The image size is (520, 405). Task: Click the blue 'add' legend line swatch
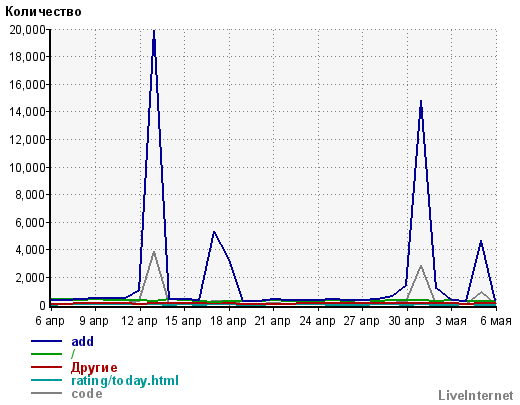click(46, 341)
